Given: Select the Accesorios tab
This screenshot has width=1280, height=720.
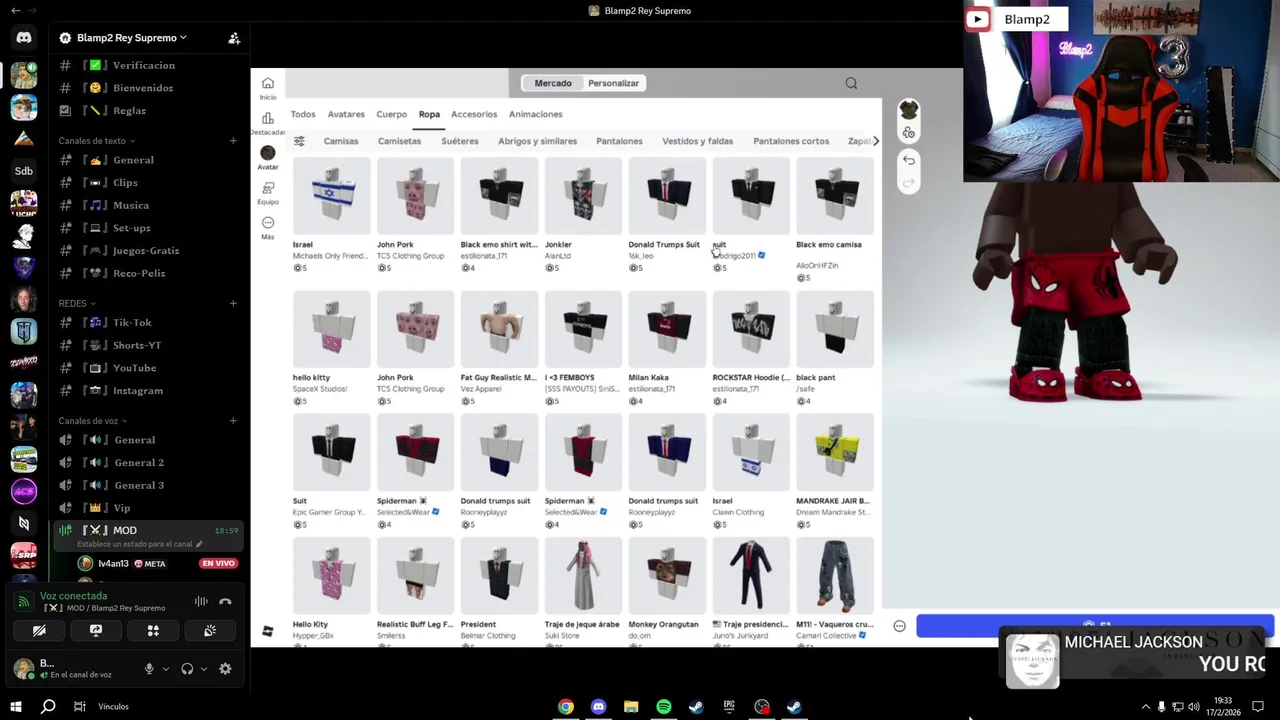Looking at the screenshot, I should point(474,114).
